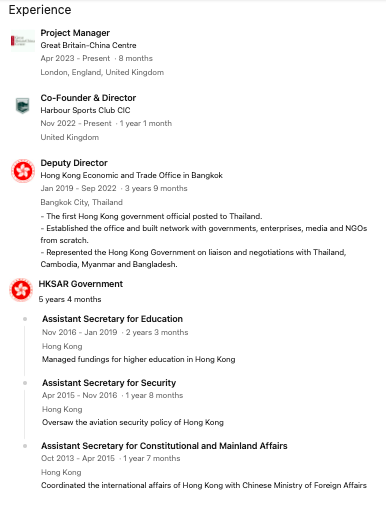Image resolution: width=386 pixels, height=508 pixels.
Task: Click the Great Britain-China Centre logo
Action: coord(23,41)
